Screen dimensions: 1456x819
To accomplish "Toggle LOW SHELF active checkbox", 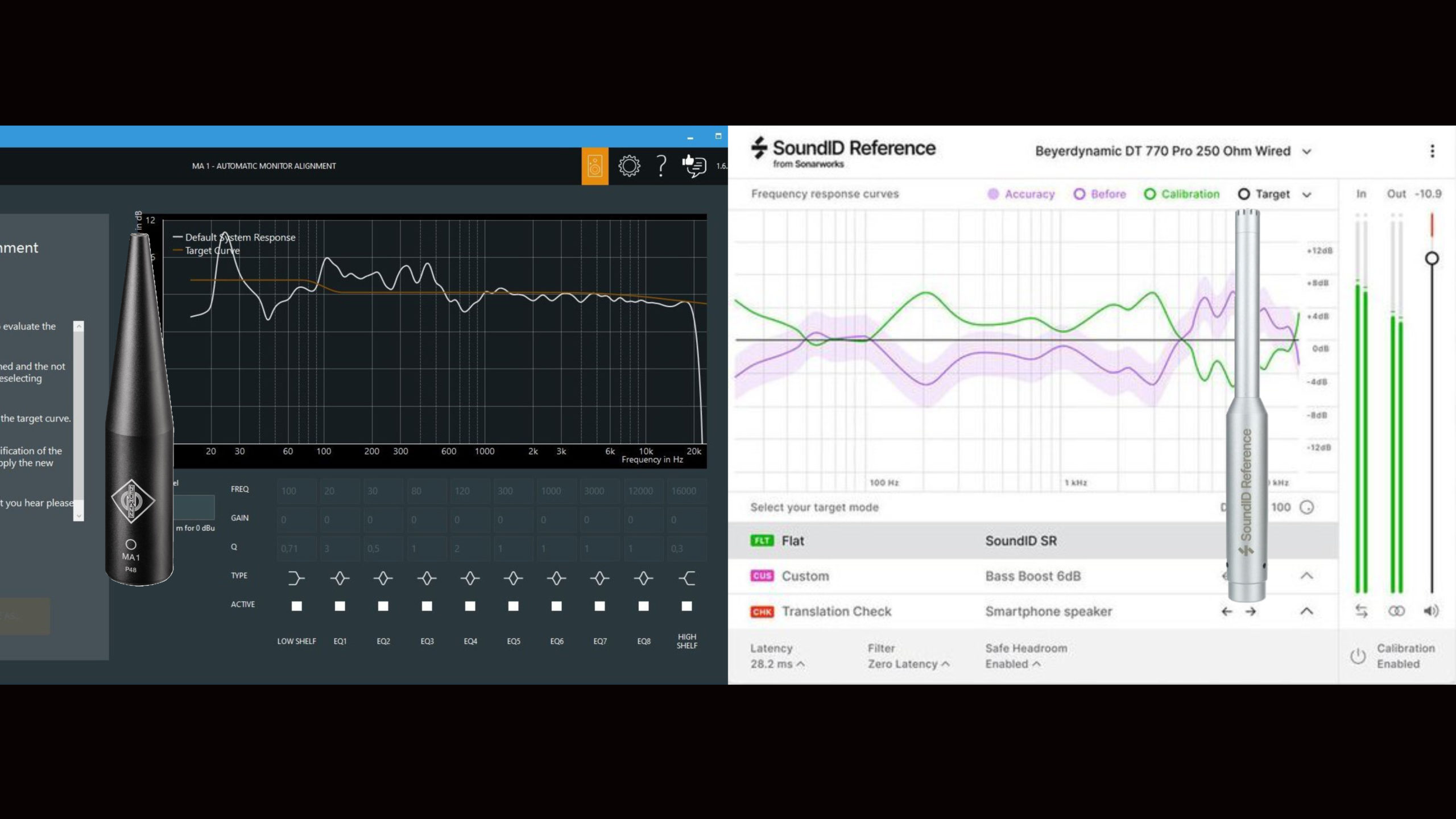I will tap(296, 606).
